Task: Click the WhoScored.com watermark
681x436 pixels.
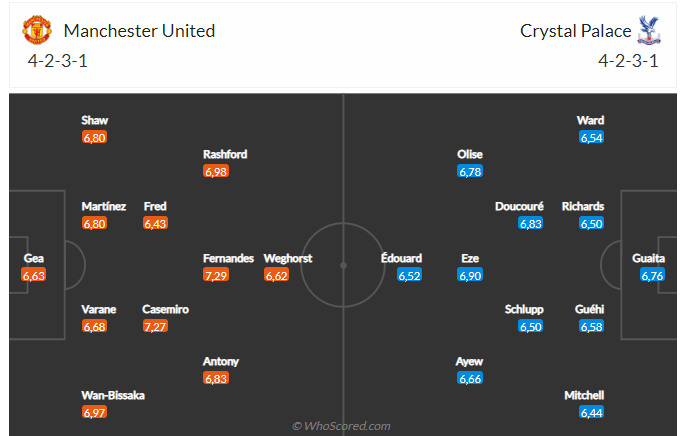Action: pos(341,426)
